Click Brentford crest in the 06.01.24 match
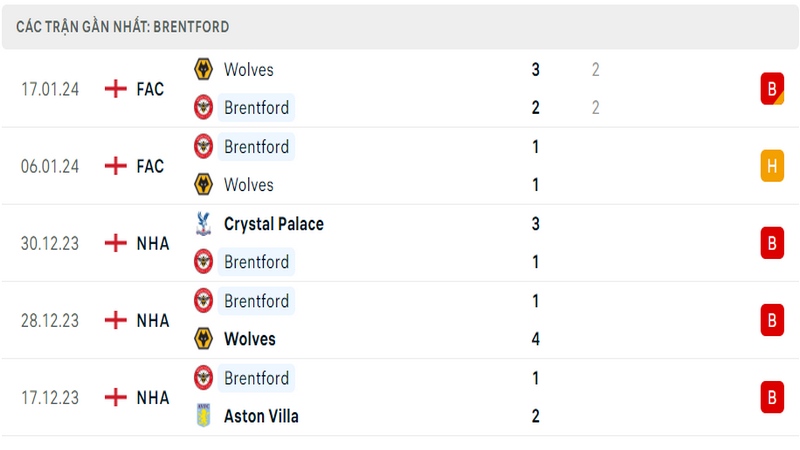The image size is (800, 450). click(x=204, y=146)
